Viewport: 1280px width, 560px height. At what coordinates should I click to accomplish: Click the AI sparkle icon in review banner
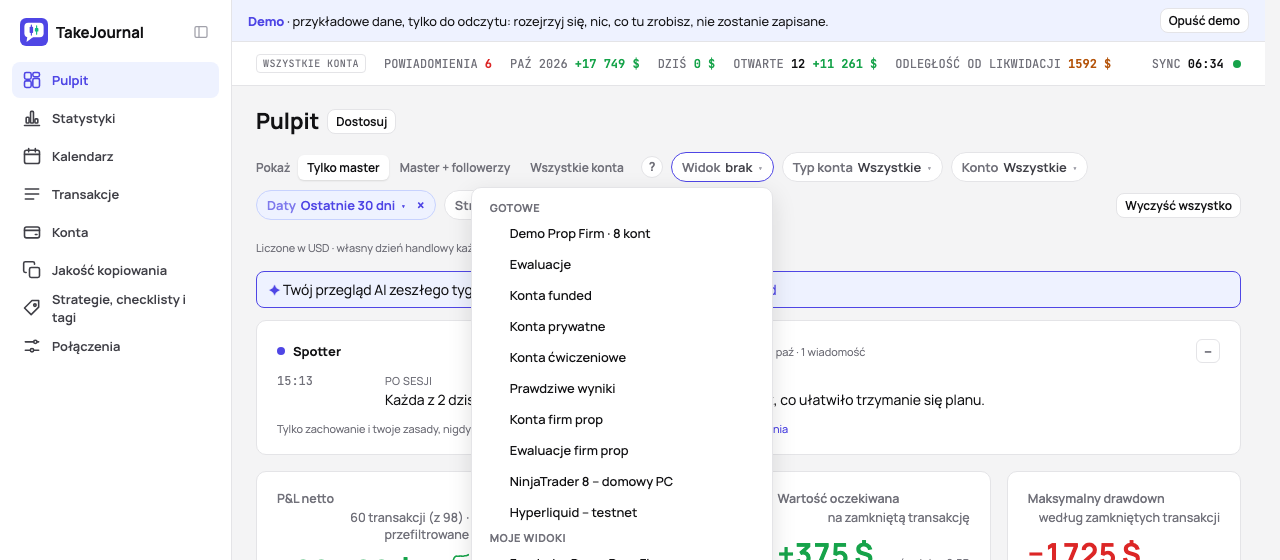click(x=274, y=290)
